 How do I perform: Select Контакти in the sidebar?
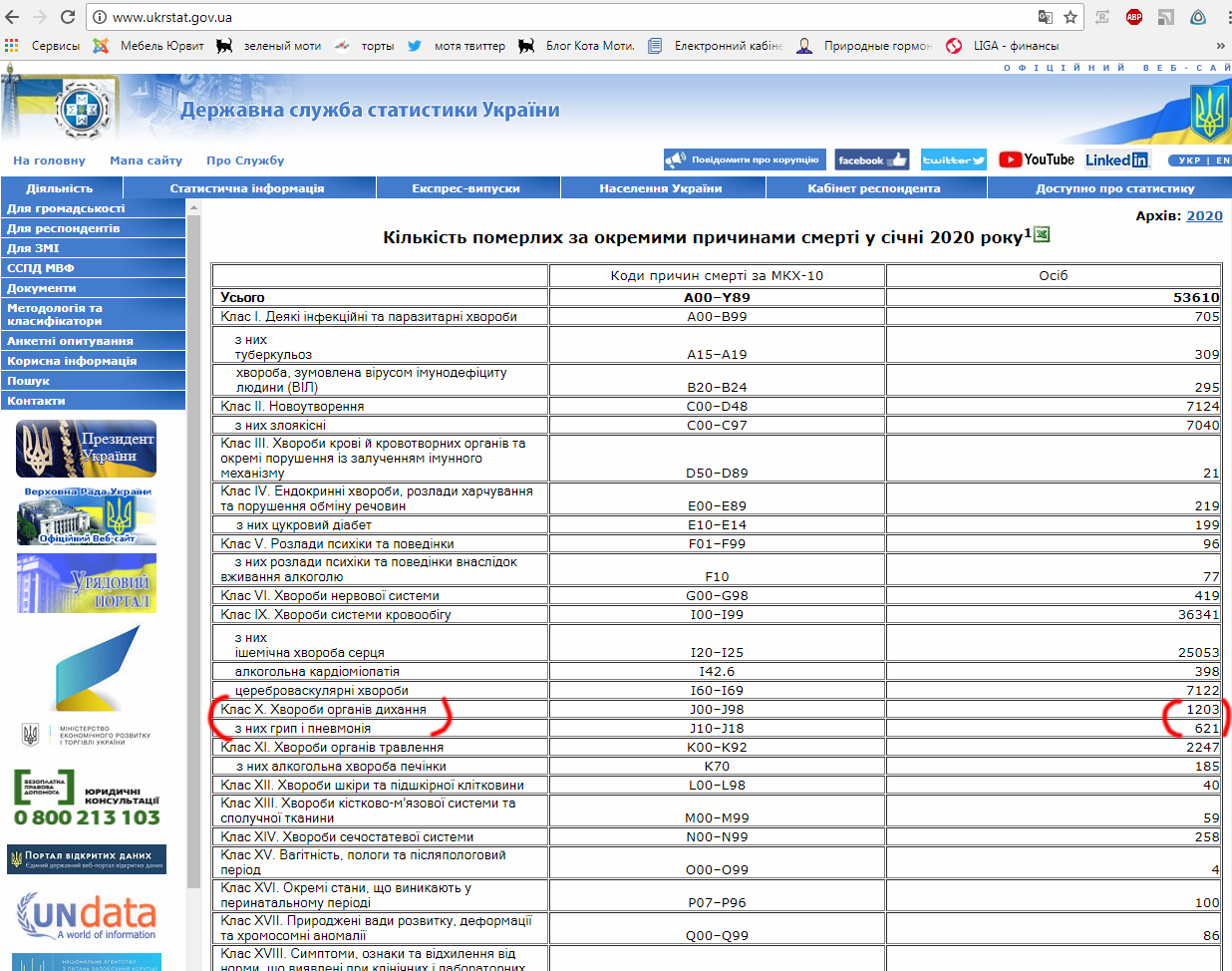click(x=93, y=401)
